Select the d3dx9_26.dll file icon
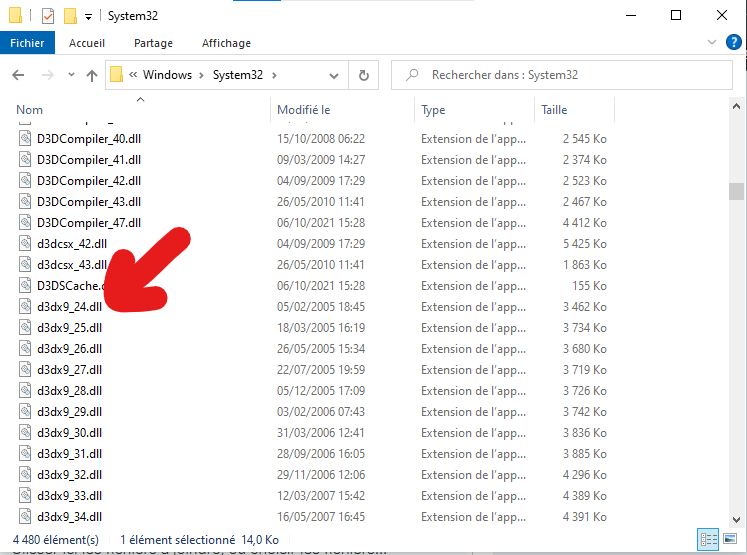747x555 pixels. click(25, 348)
